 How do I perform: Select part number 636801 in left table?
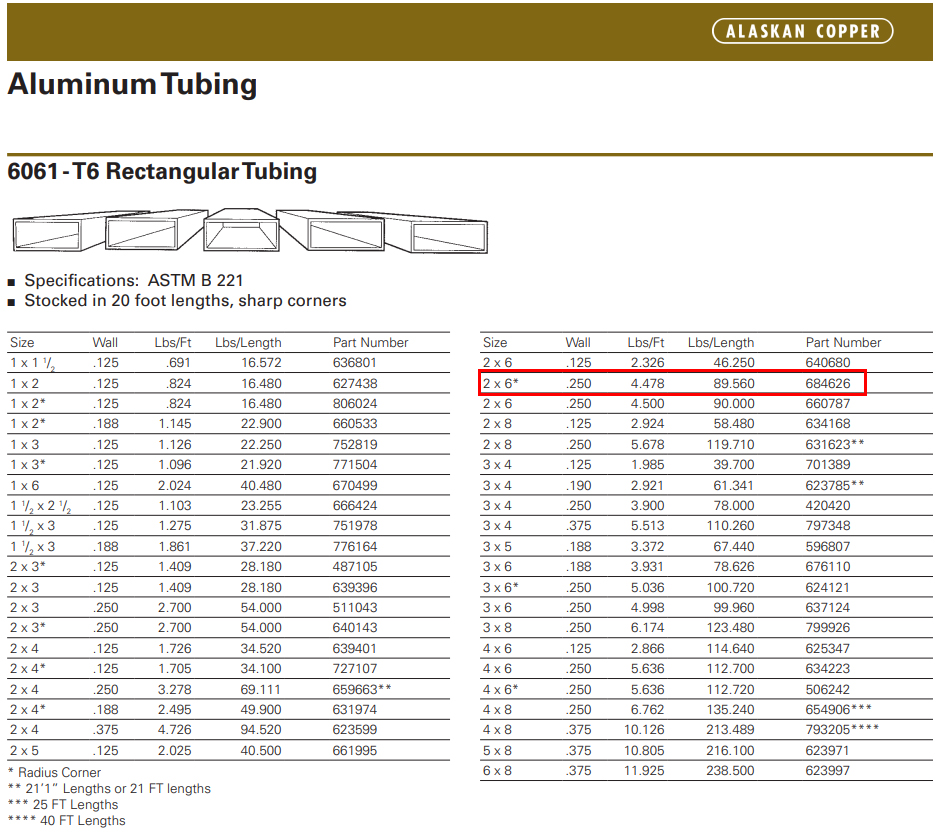[x=355, y=363]
